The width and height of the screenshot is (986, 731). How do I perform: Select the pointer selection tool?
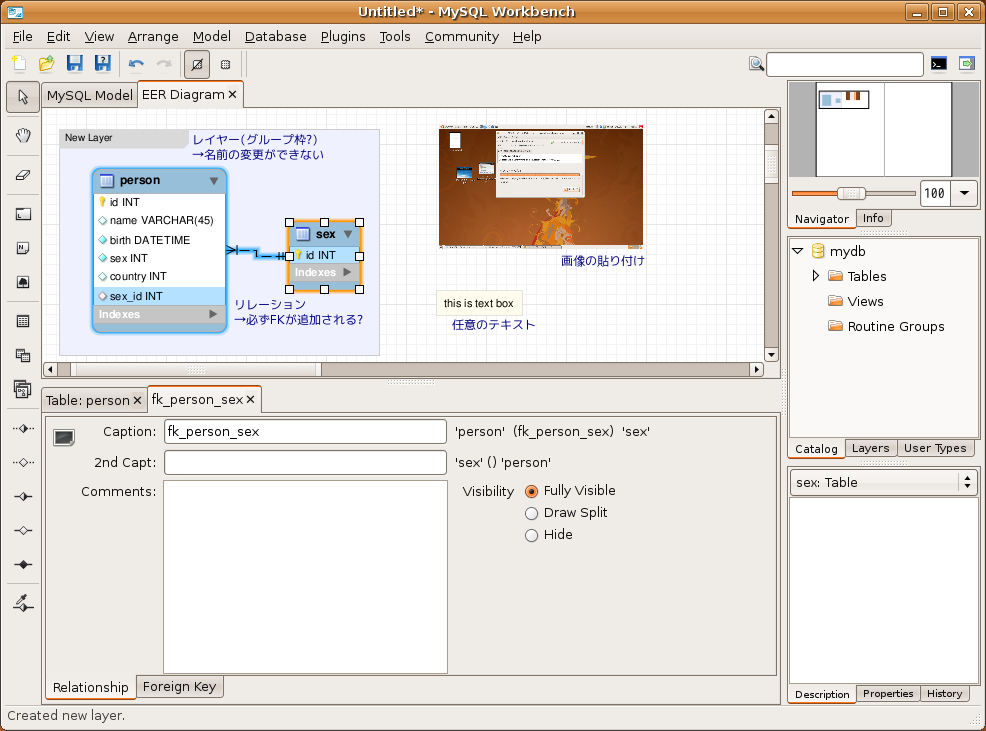(x=23, y=97)
